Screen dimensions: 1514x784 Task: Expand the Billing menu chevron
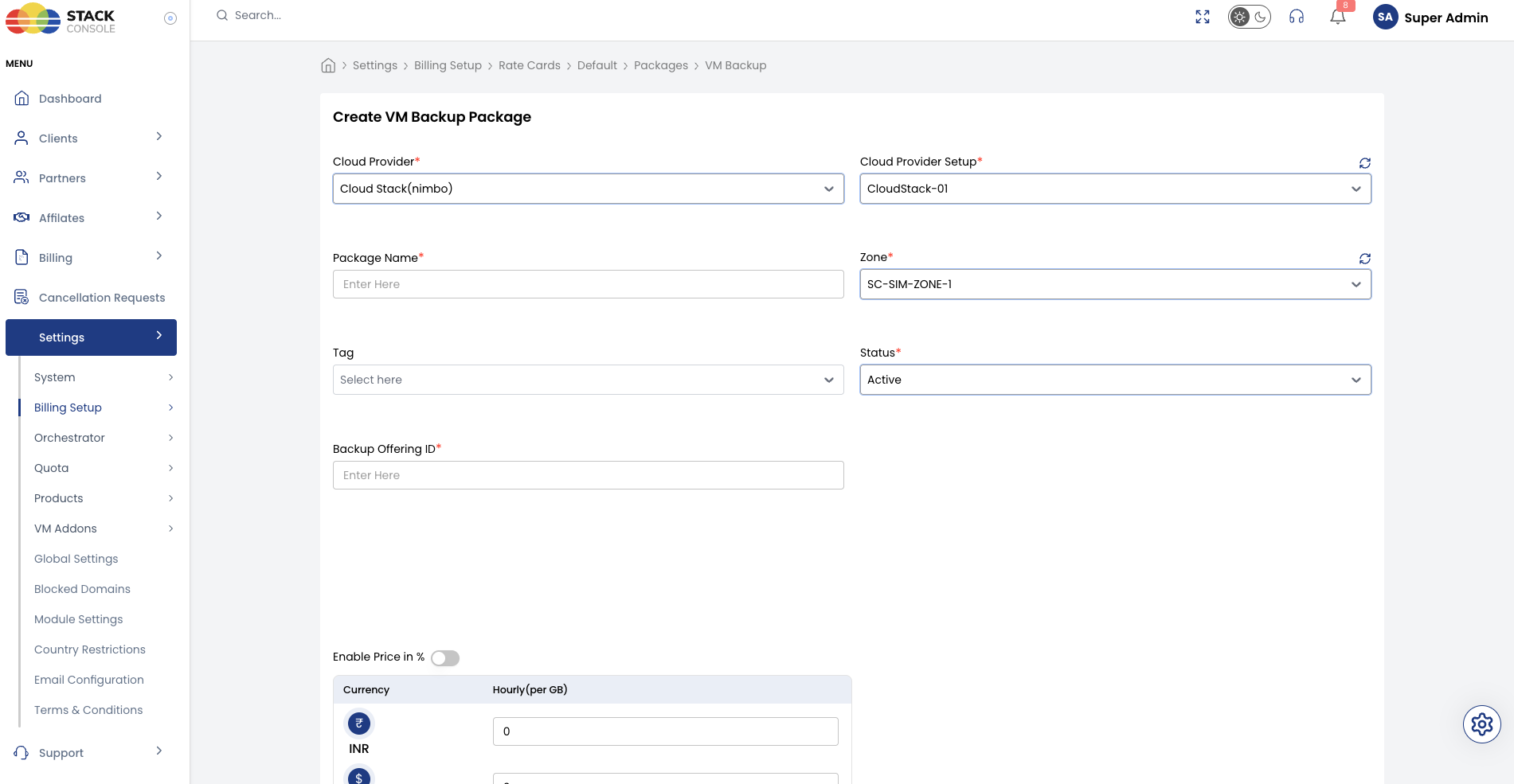coord(159,255)
